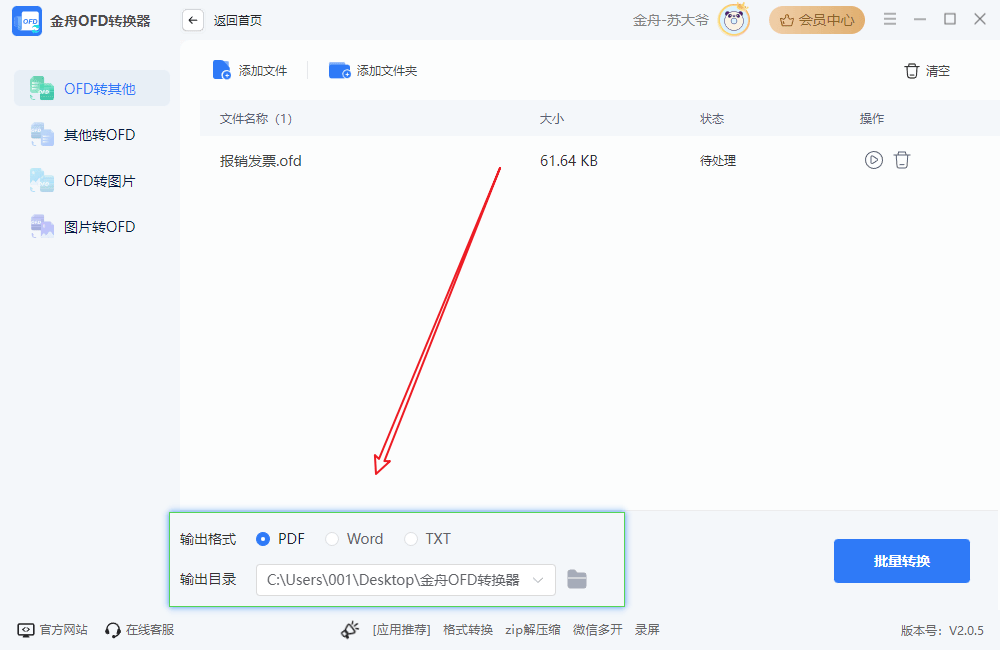Click the 添加文件 add file icon
Image resolution: width=1000 pixels, height=650 pixels.
222,70
